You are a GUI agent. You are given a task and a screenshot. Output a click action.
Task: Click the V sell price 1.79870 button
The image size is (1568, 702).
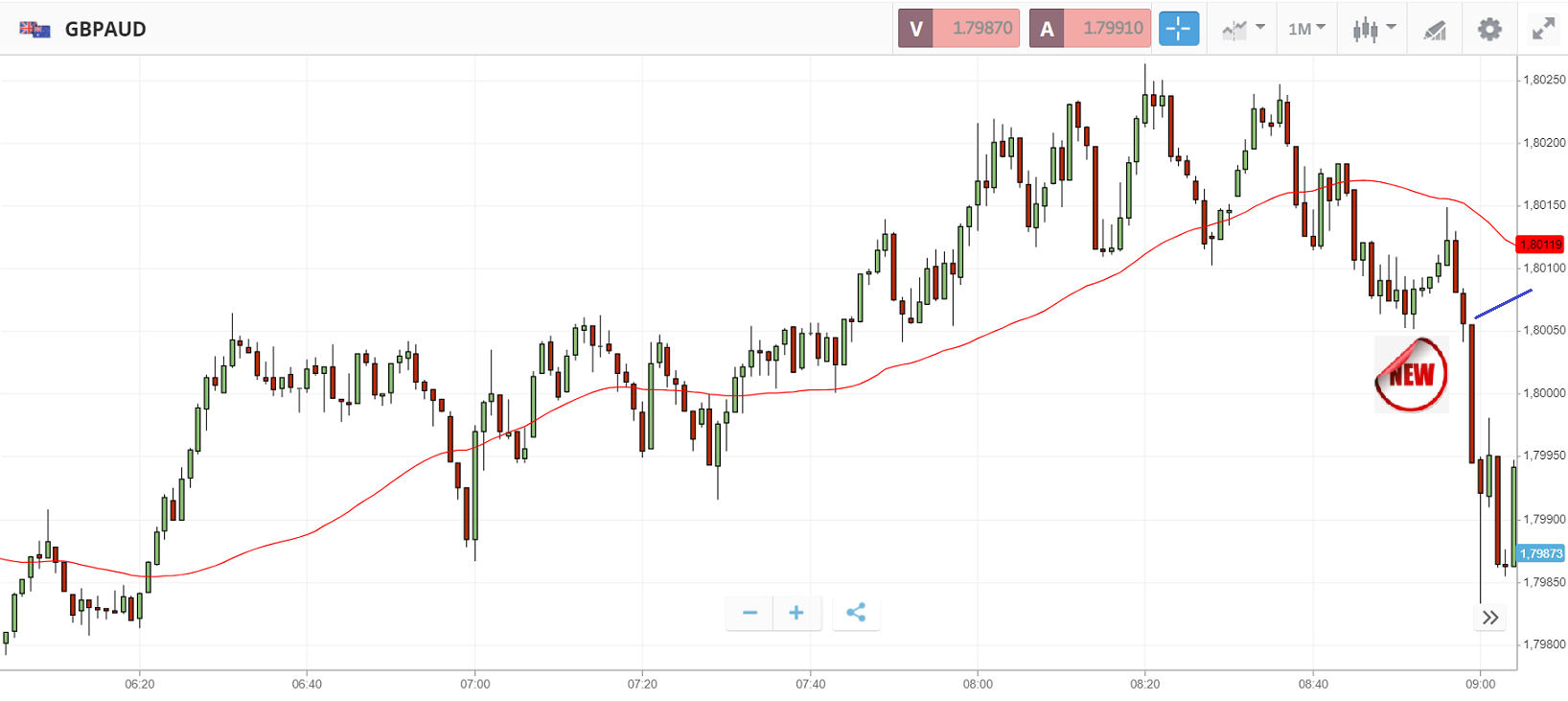958,29
